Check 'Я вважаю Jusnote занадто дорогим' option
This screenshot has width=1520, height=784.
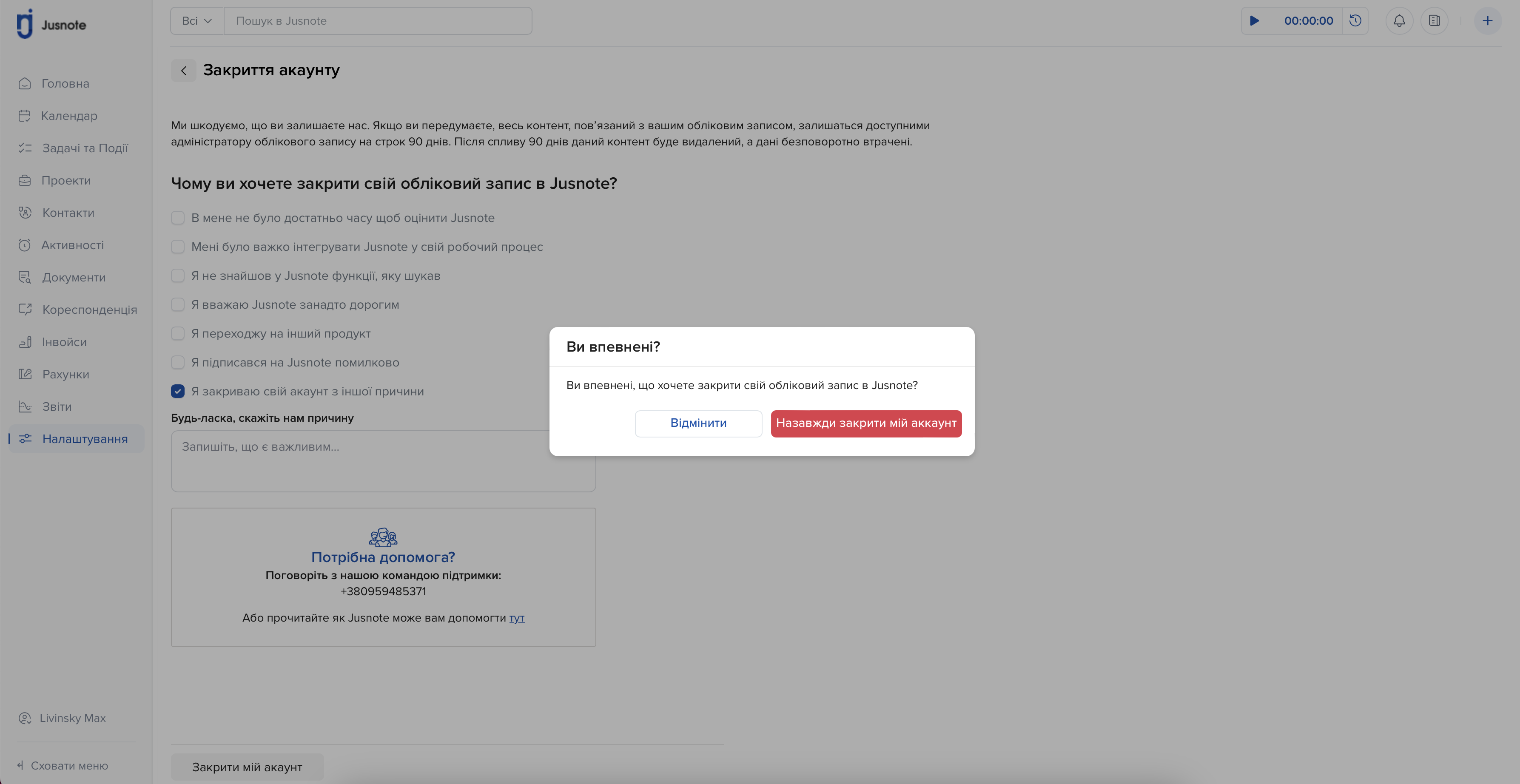pos(178,305)
